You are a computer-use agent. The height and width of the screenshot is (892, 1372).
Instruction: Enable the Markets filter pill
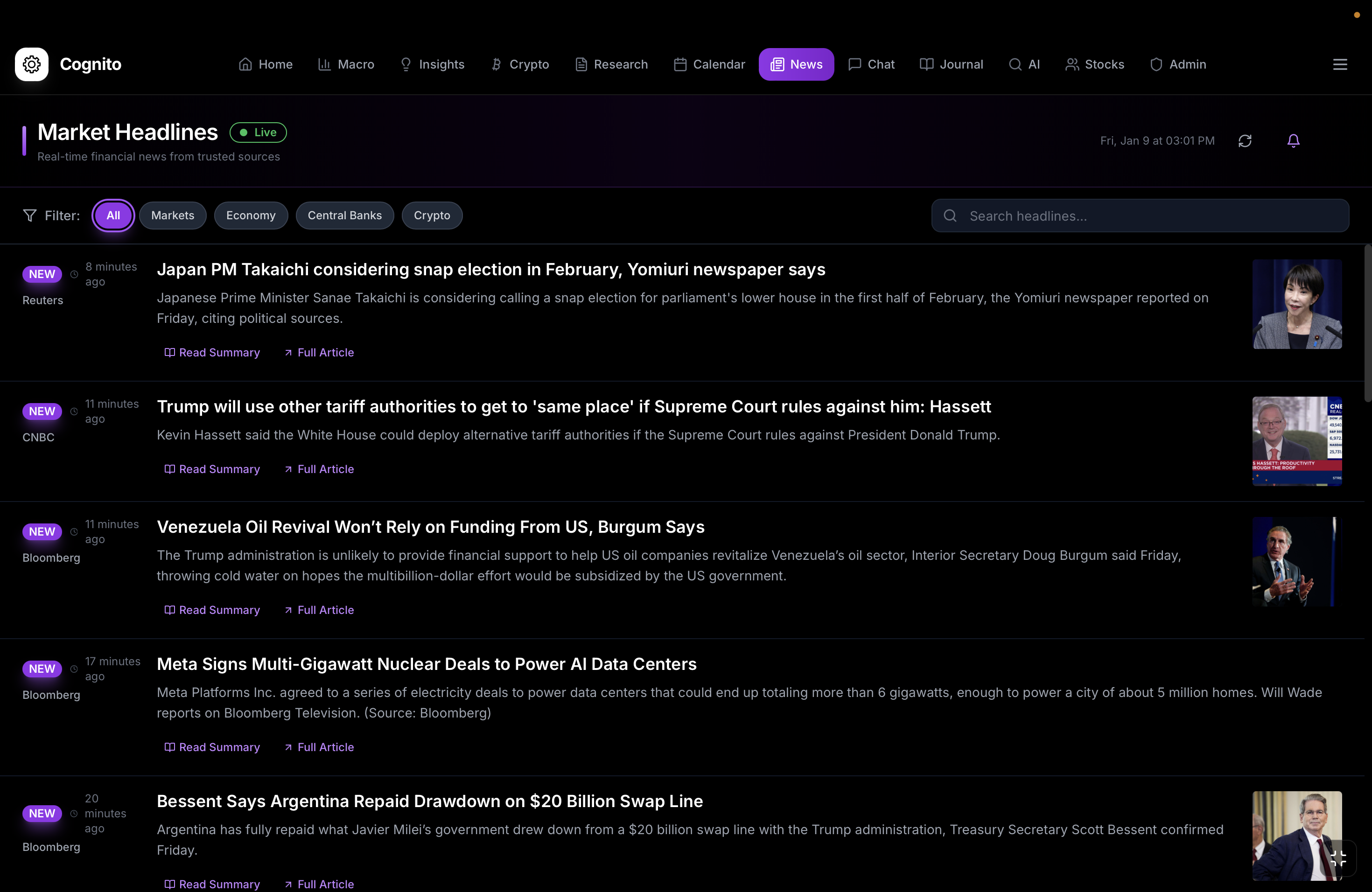(x=172, y=215)
